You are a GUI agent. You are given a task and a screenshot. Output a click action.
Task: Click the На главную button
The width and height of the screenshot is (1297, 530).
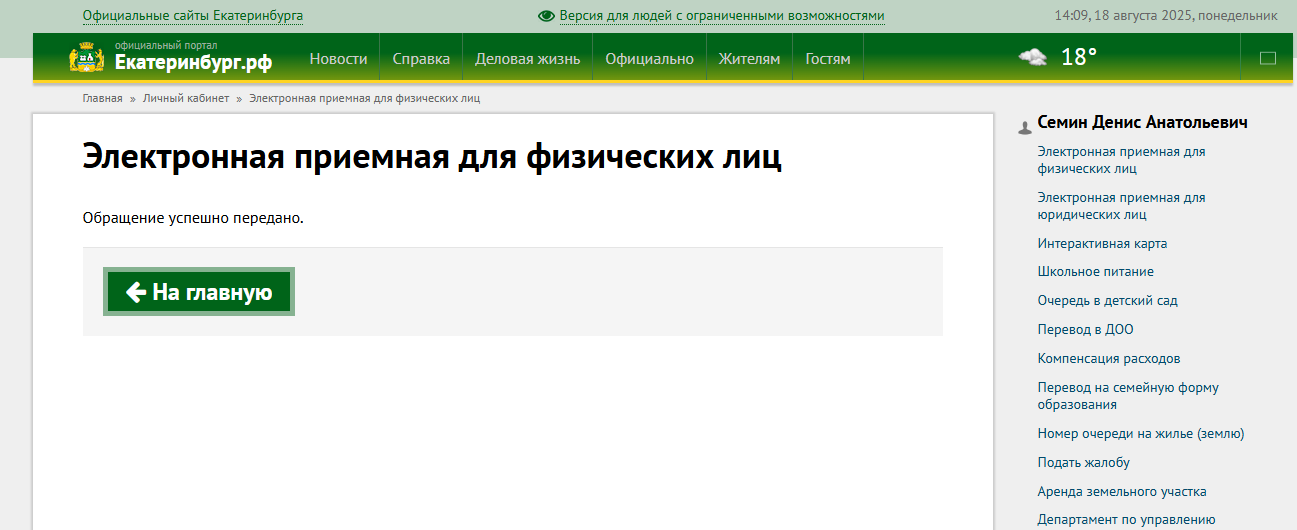(199, 292)
